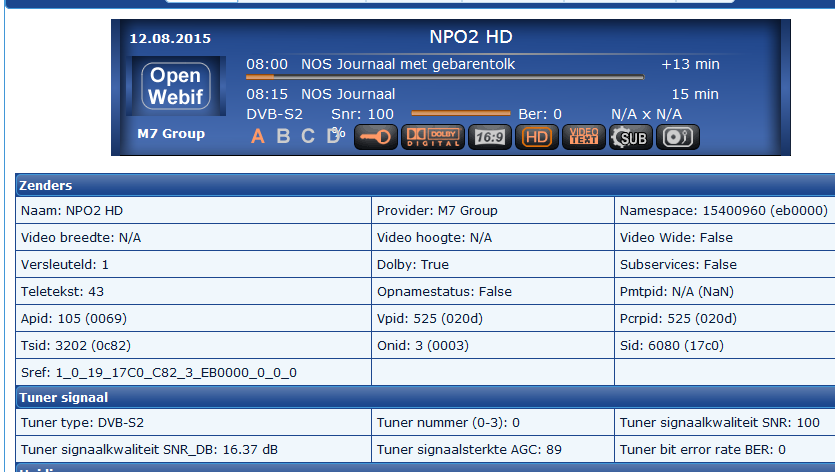
Task: Click the 'Dolby: True' cell
Action: coord(493,265)
